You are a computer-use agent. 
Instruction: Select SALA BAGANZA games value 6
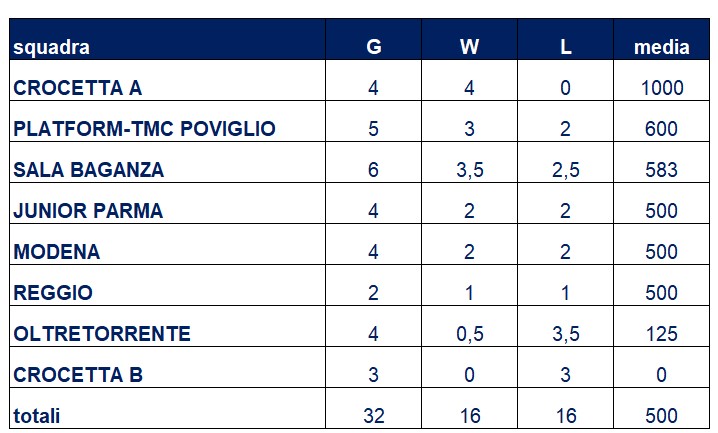click(x=374, y=170)
